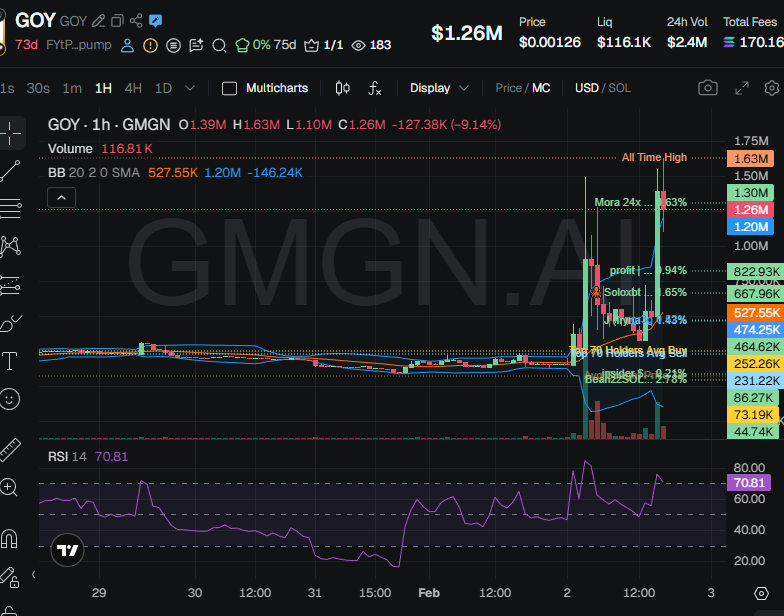Click the 1.63M All Time High price label
Image resolution: width=784 pixels, height=616 pixels.
750,159
